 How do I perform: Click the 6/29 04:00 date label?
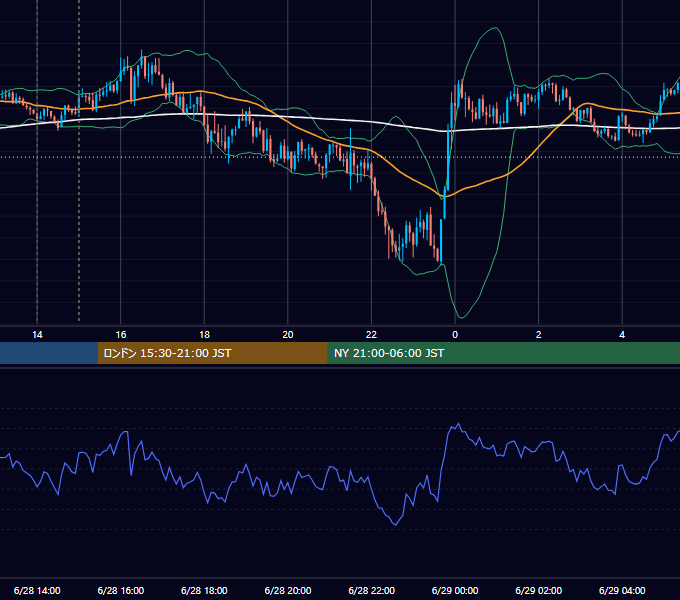click(x=622, y=590)
